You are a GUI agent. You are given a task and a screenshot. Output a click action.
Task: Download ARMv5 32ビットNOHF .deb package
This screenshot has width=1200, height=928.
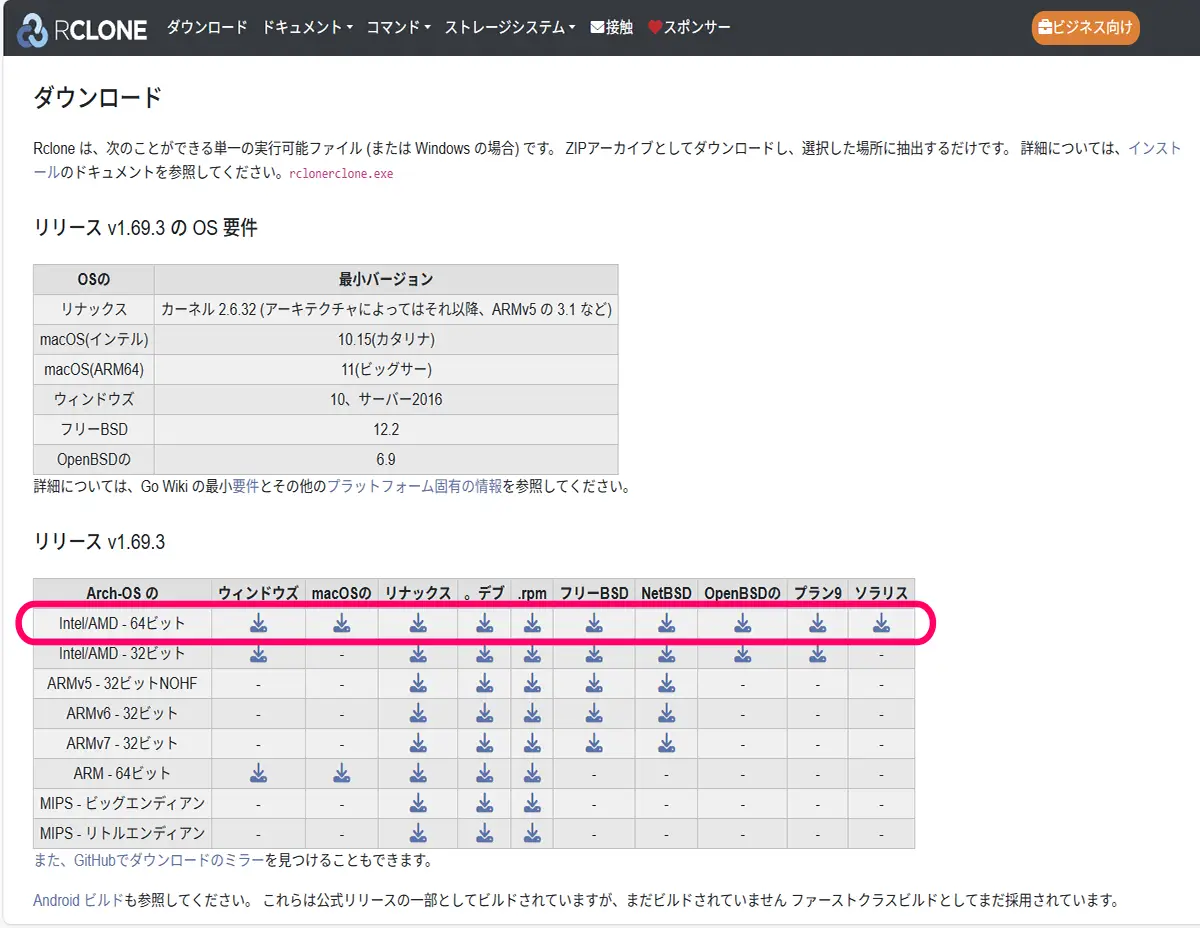click(485, 684)
